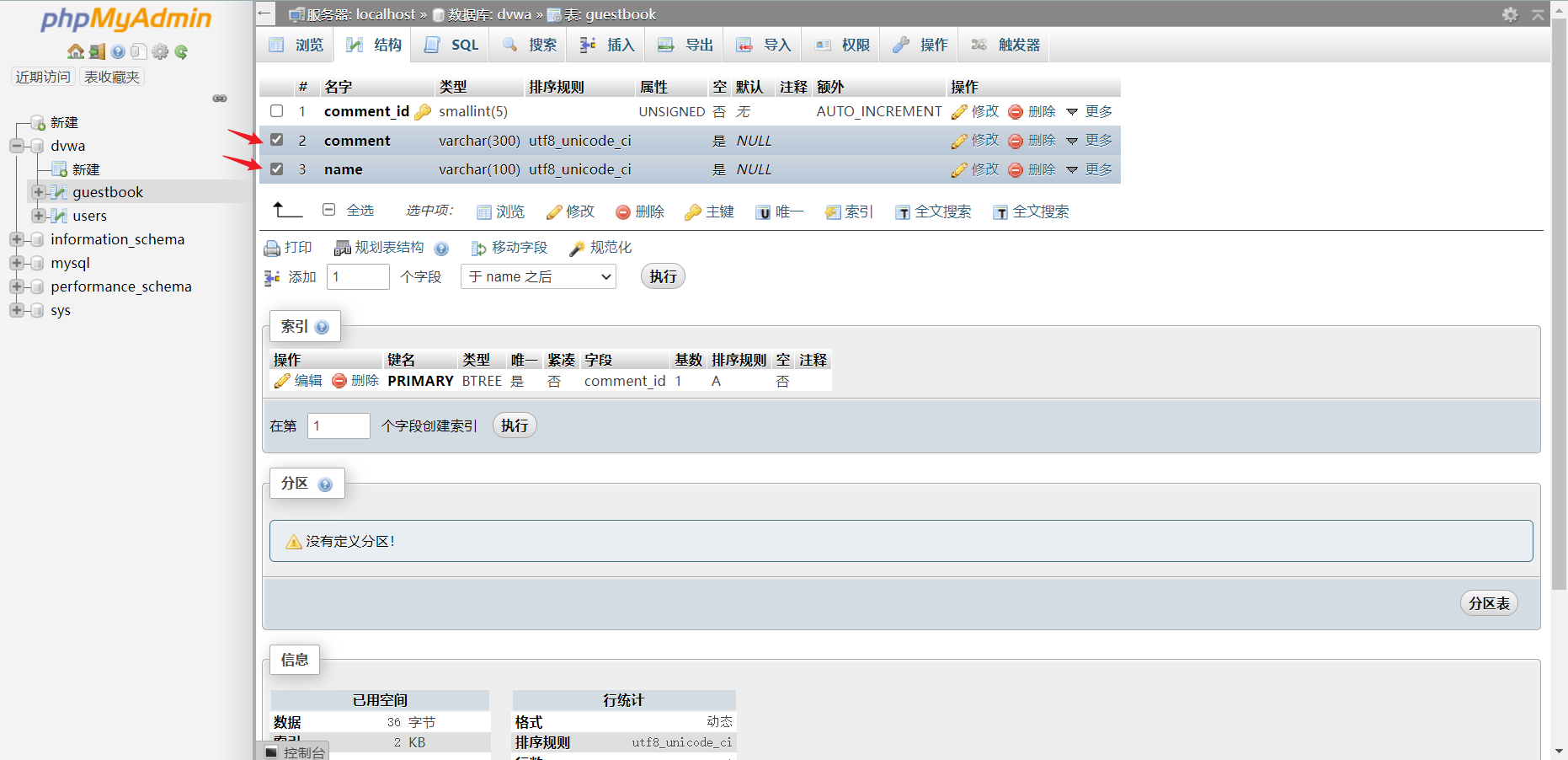Click the add-columns count input field
1568x760 pixels.
point(358,276)
